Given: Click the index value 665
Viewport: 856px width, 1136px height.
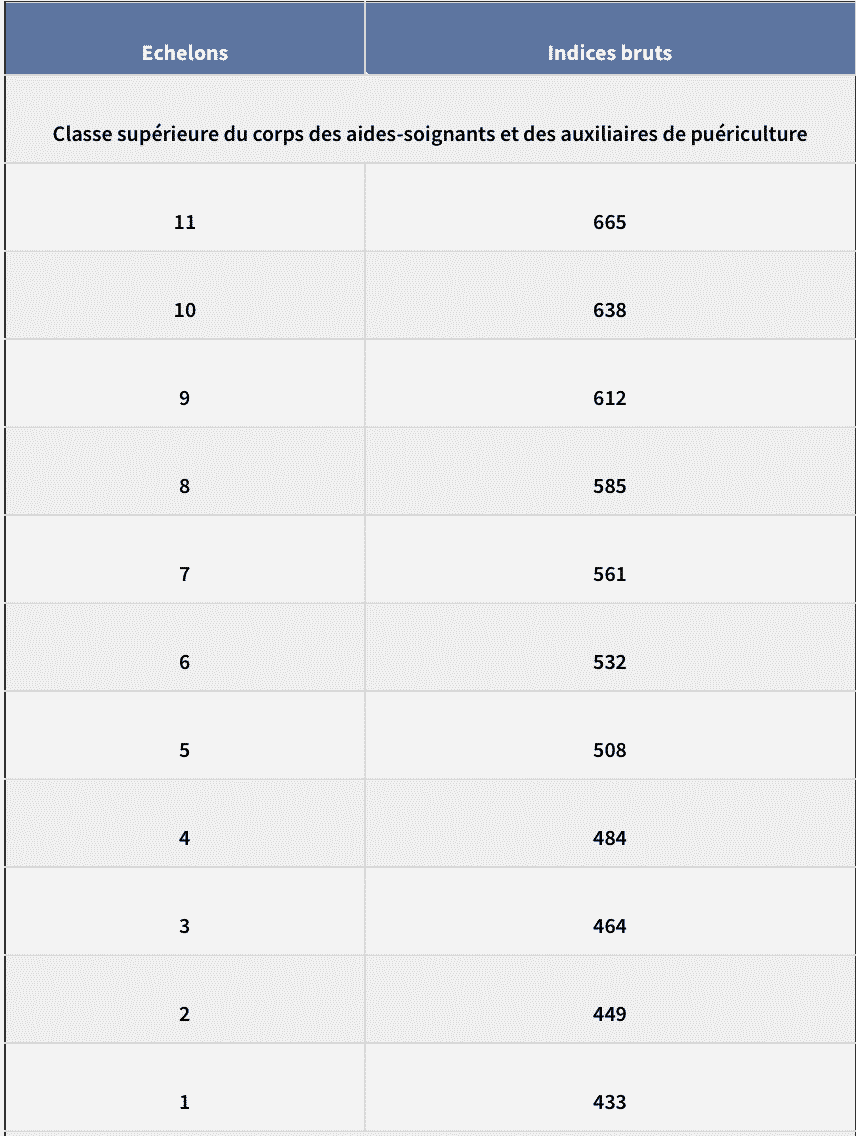Looking at the screenshot, I should point(609,222).
